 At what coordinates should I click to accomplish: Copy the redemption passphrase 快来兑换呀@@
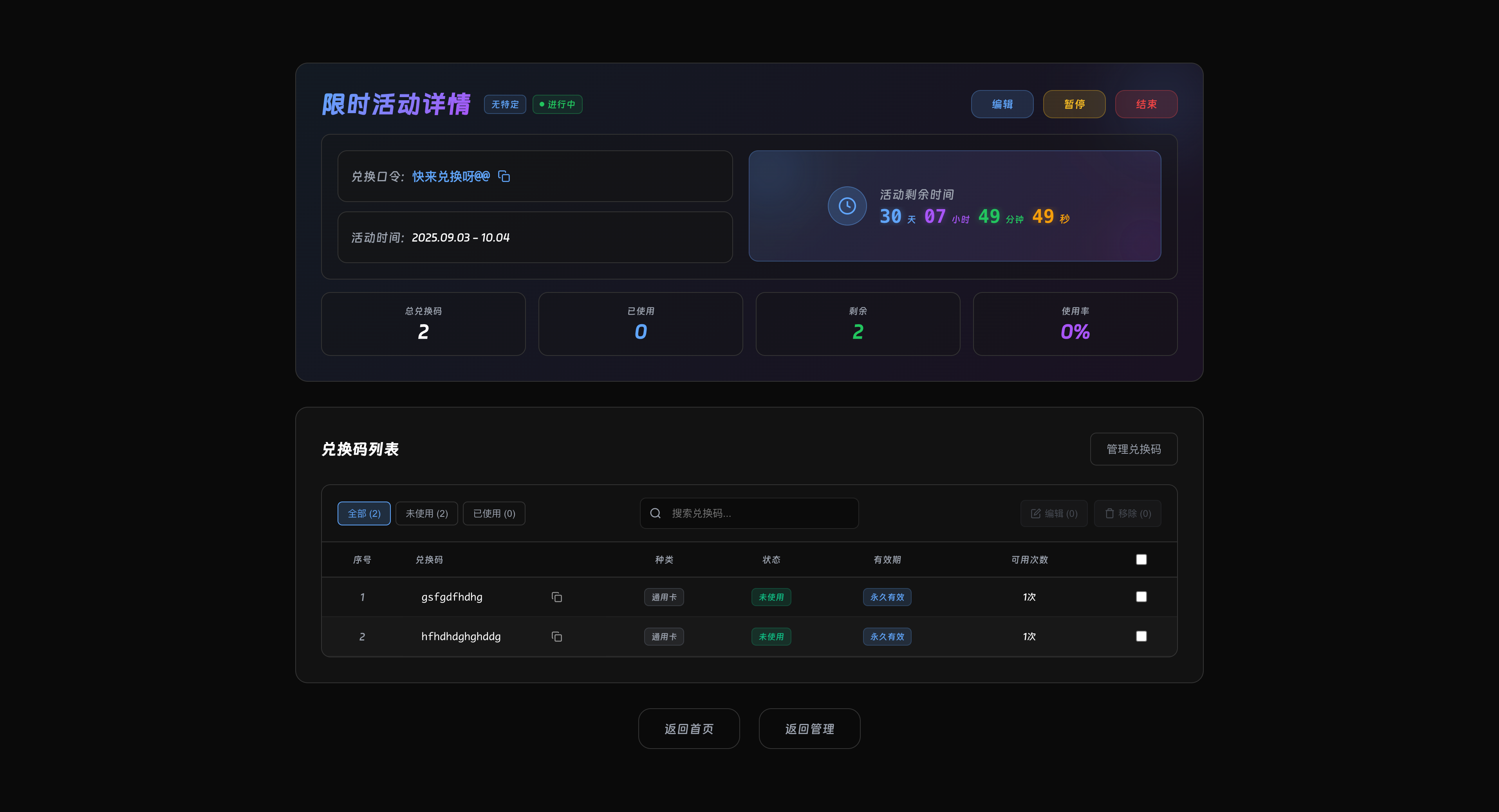click(504, 176)
